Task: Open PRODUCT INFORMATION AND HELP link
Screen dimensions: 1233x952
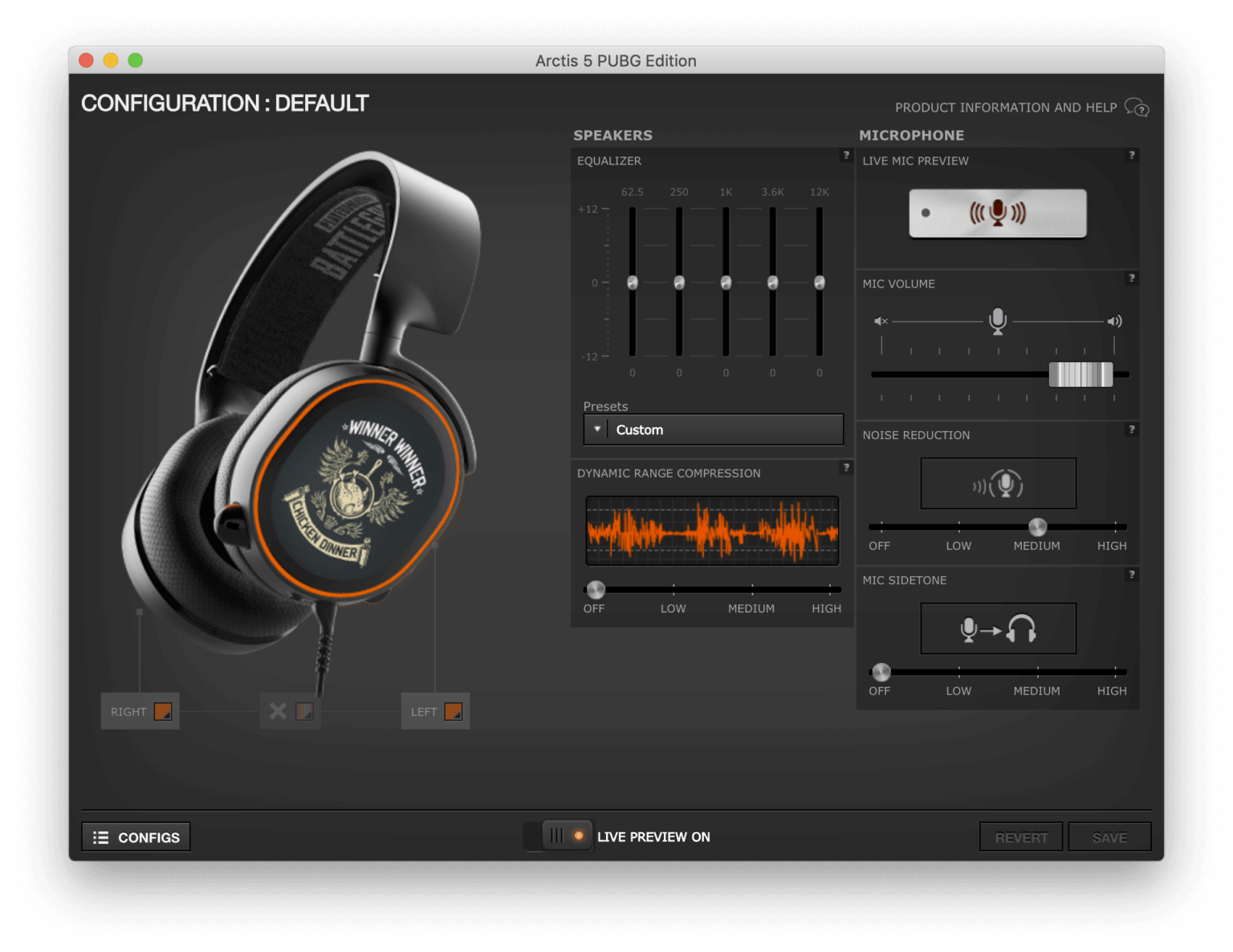Action: coord(1006,108)
